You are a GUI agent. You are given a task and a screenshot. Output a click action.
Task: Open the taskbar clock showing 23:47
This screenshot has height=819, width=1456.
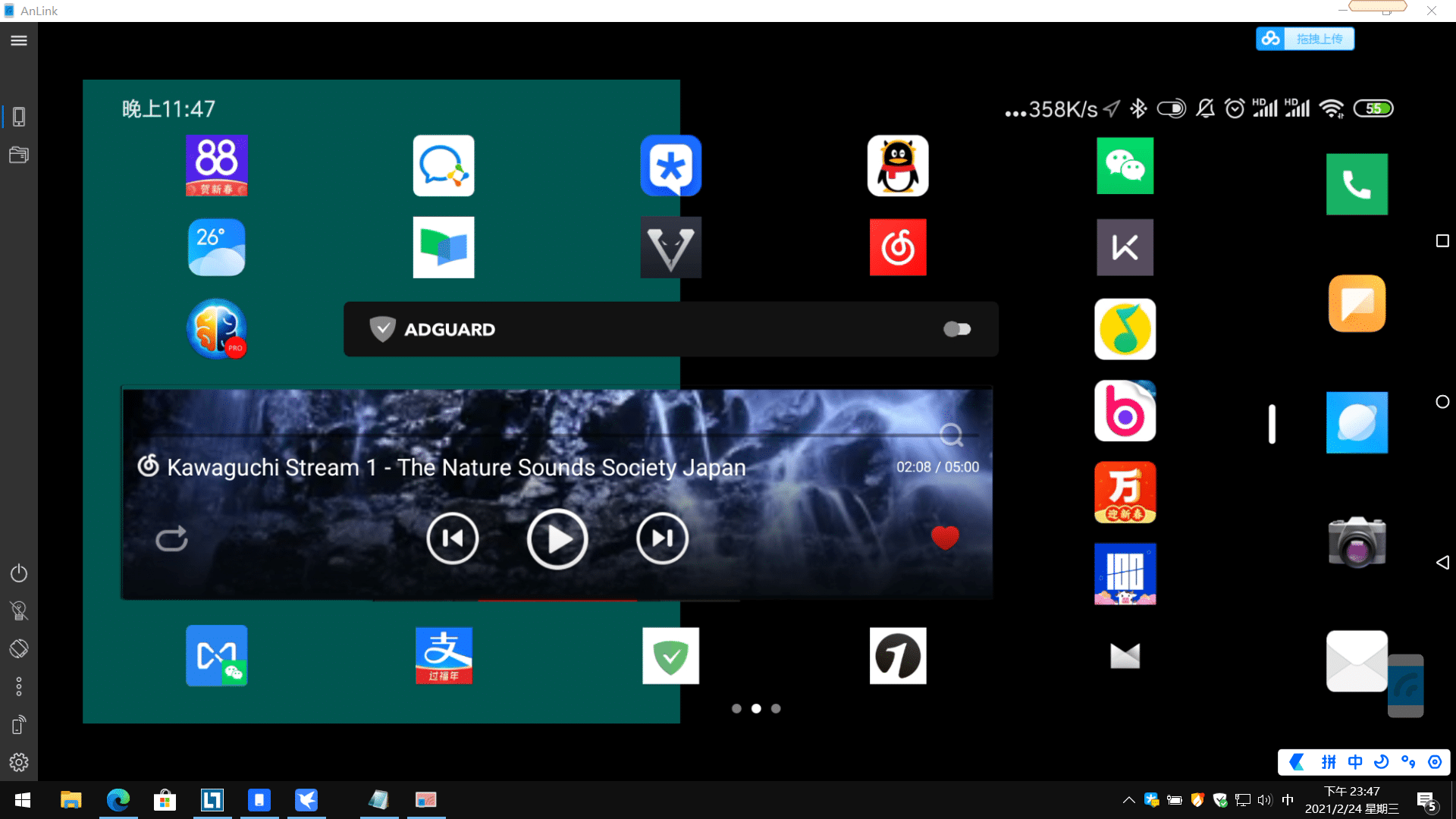1352,800
